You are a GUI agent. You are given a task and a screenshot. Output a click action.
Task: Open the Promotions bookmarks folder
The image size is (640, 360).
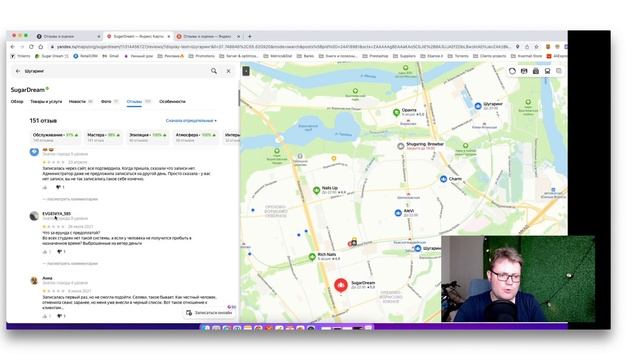tap(202, 56)
